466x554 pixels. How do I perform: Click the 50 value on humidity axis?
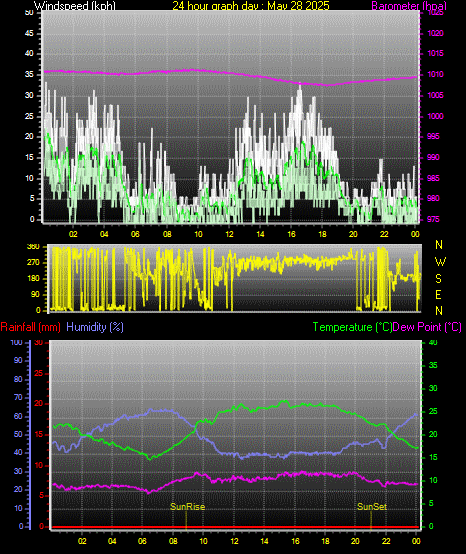[18, 435]
